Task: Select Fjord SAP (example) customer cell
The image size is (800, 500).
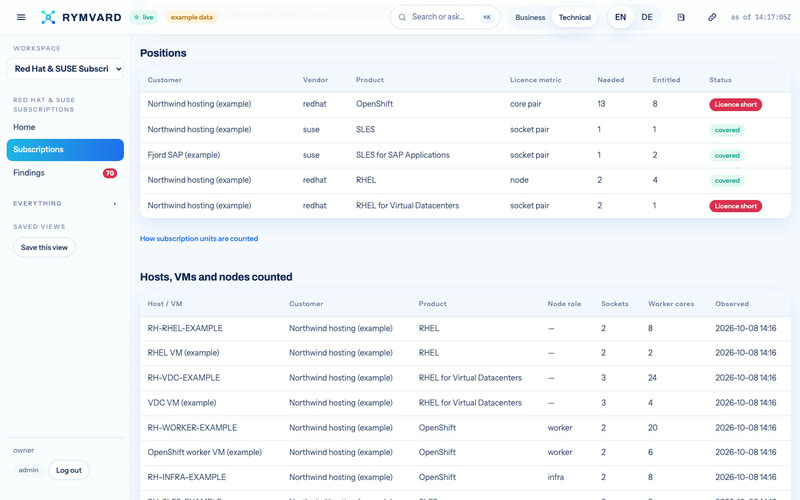Action: pyautogui.click(x=184, y=155)
